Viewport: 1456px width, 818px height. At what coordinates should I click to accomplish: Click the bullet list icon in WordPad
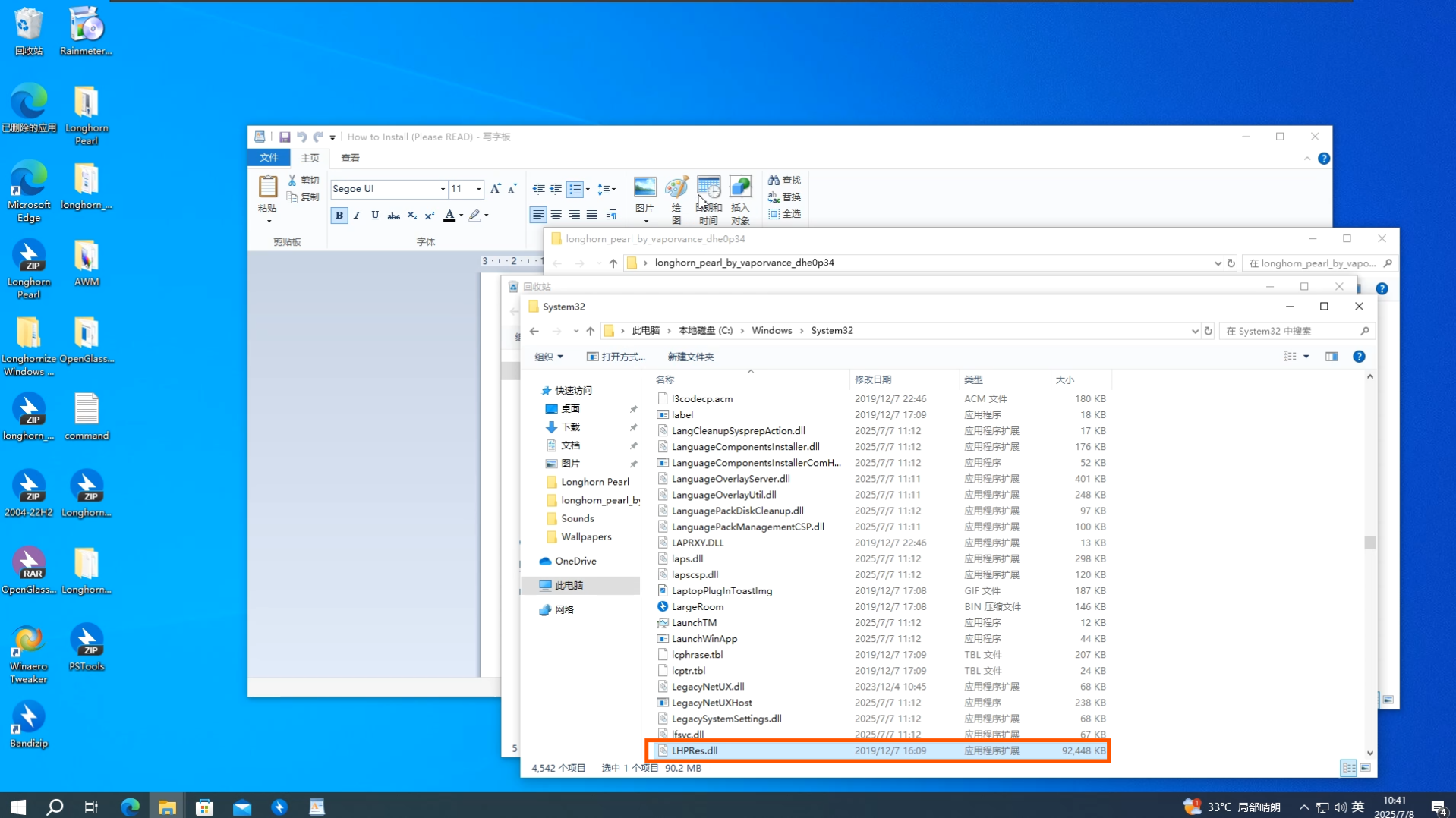[x=575, y=189]
